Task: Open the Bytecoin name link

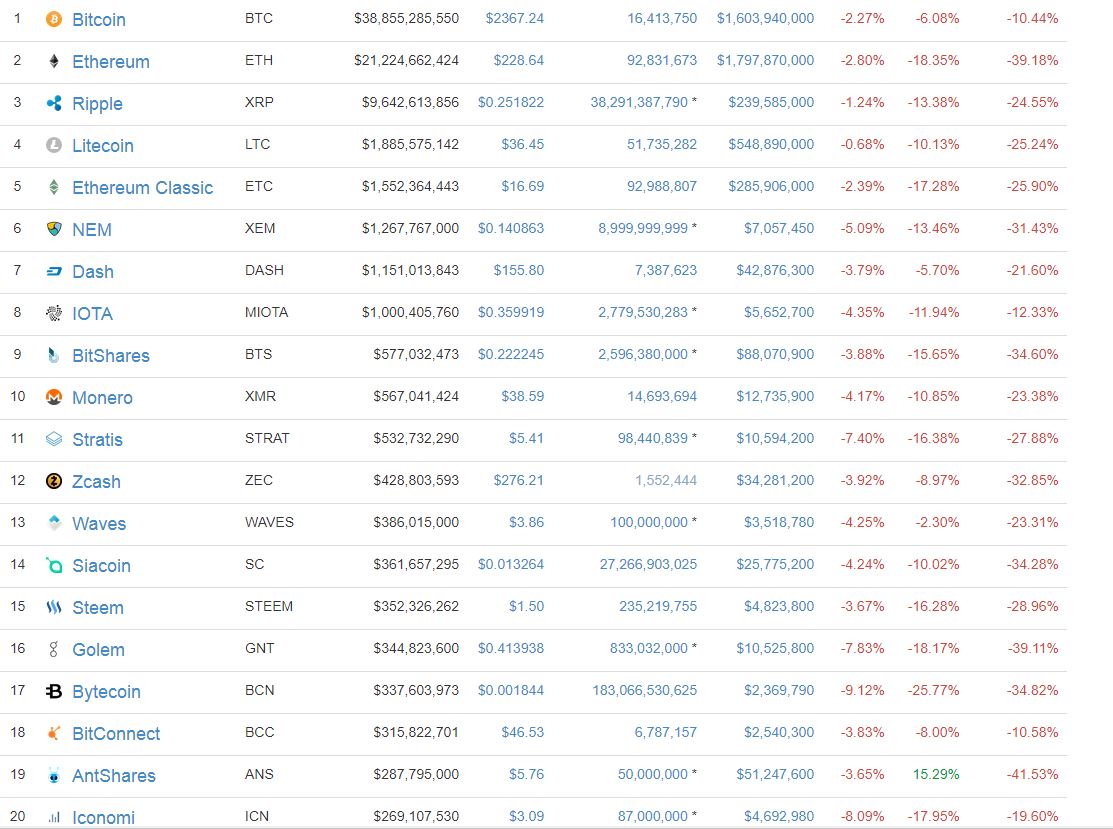Action: click(106, 691)
